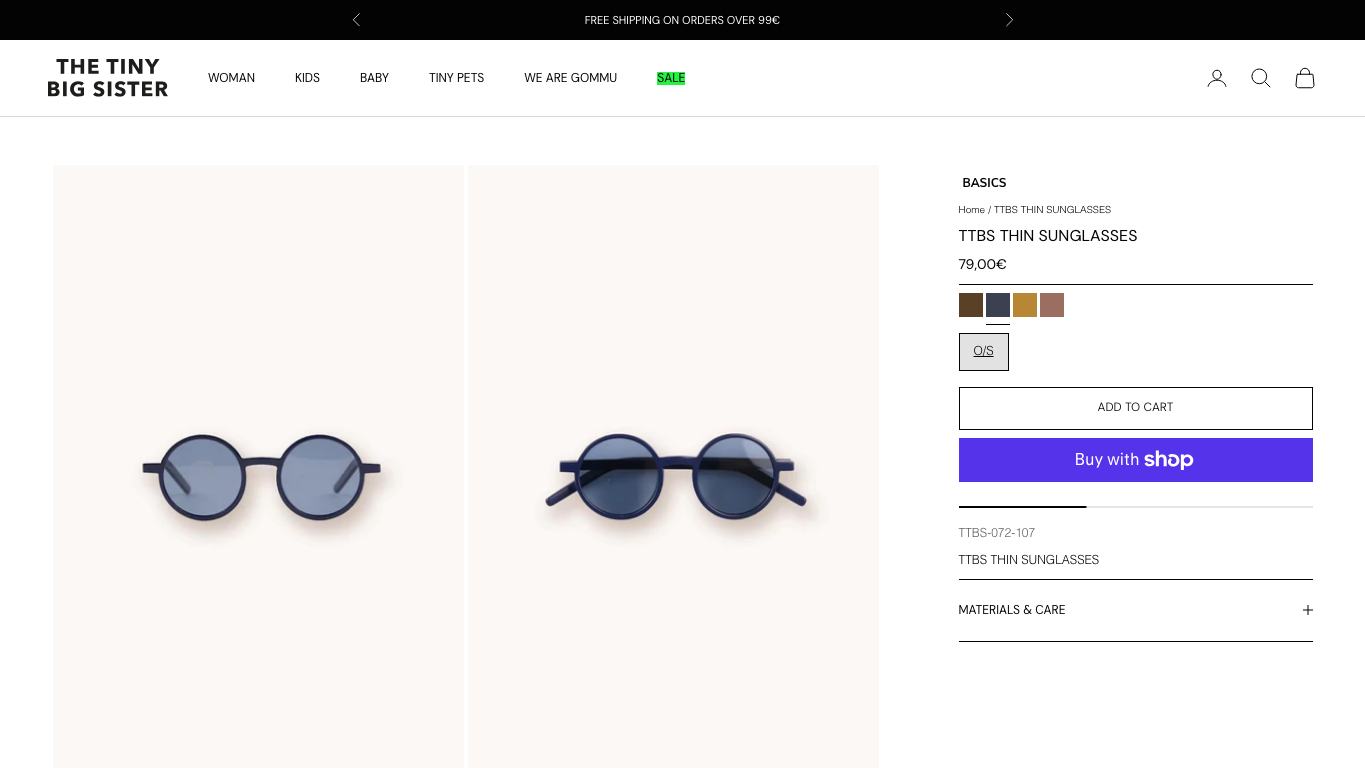Image resolution: width=1365 pixels, height=768 pixels.
Task: Select the O/S size option
Action: point(983,352)
